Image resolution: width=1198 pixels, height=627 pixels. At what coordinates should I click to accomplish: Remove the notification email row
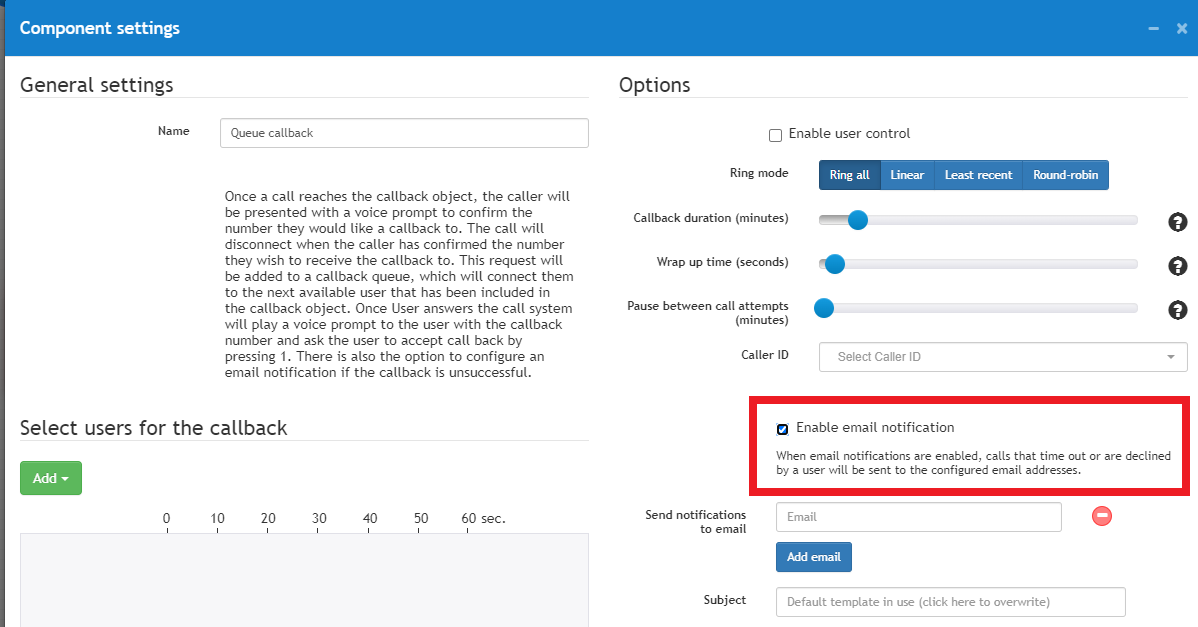(1102, 516)
